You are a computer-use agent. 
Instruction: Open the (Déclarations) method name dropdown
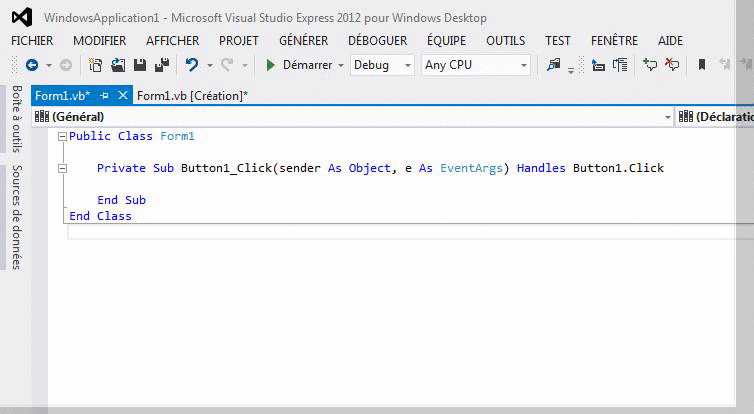pyautogui.click(x=715, y=117)
